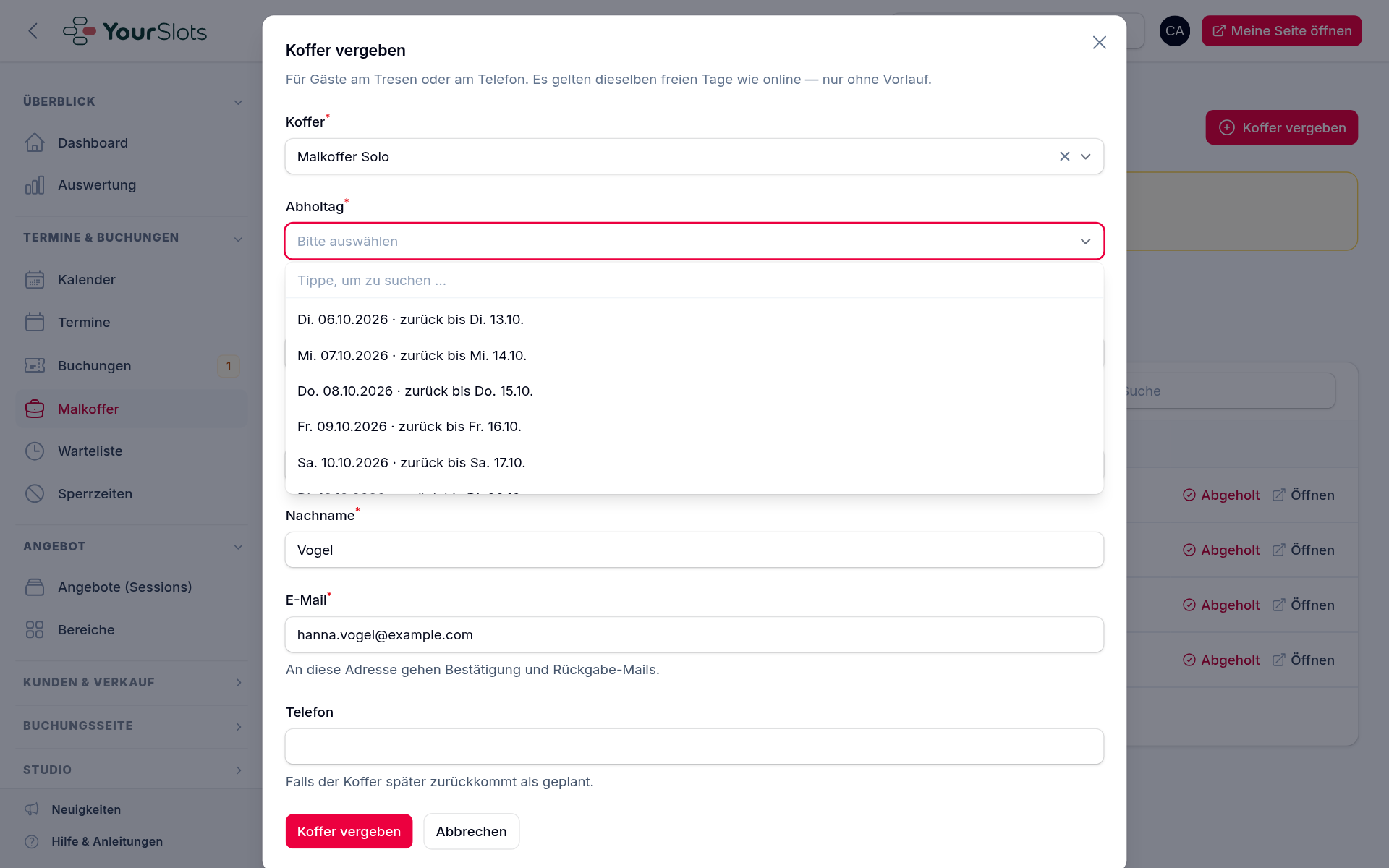Click the Warteliste clock icon
Screen dimensions: 1389x868
point(35,451)
